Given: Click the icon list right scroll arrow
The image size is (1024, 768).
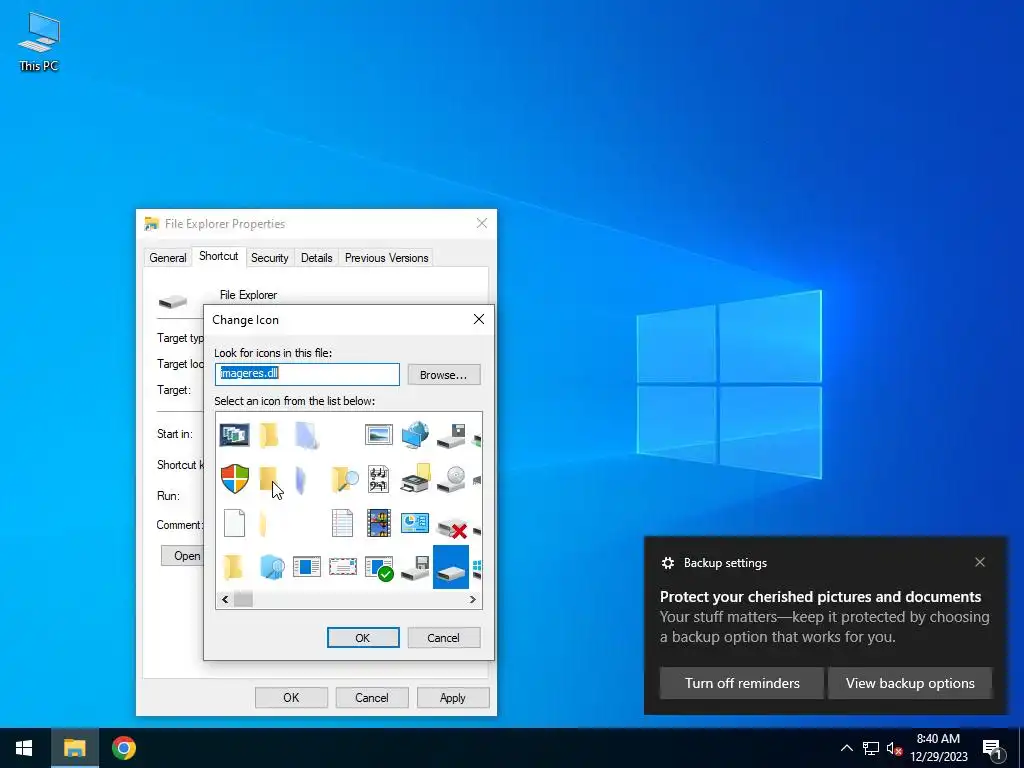Looking at the screenshot, I should [x=473, y=600].
